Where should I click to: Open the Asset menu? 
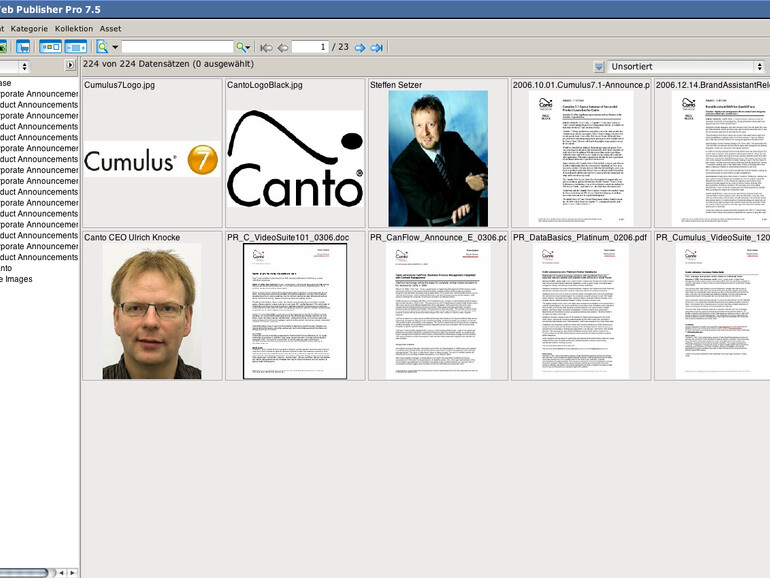pos(110,28)
